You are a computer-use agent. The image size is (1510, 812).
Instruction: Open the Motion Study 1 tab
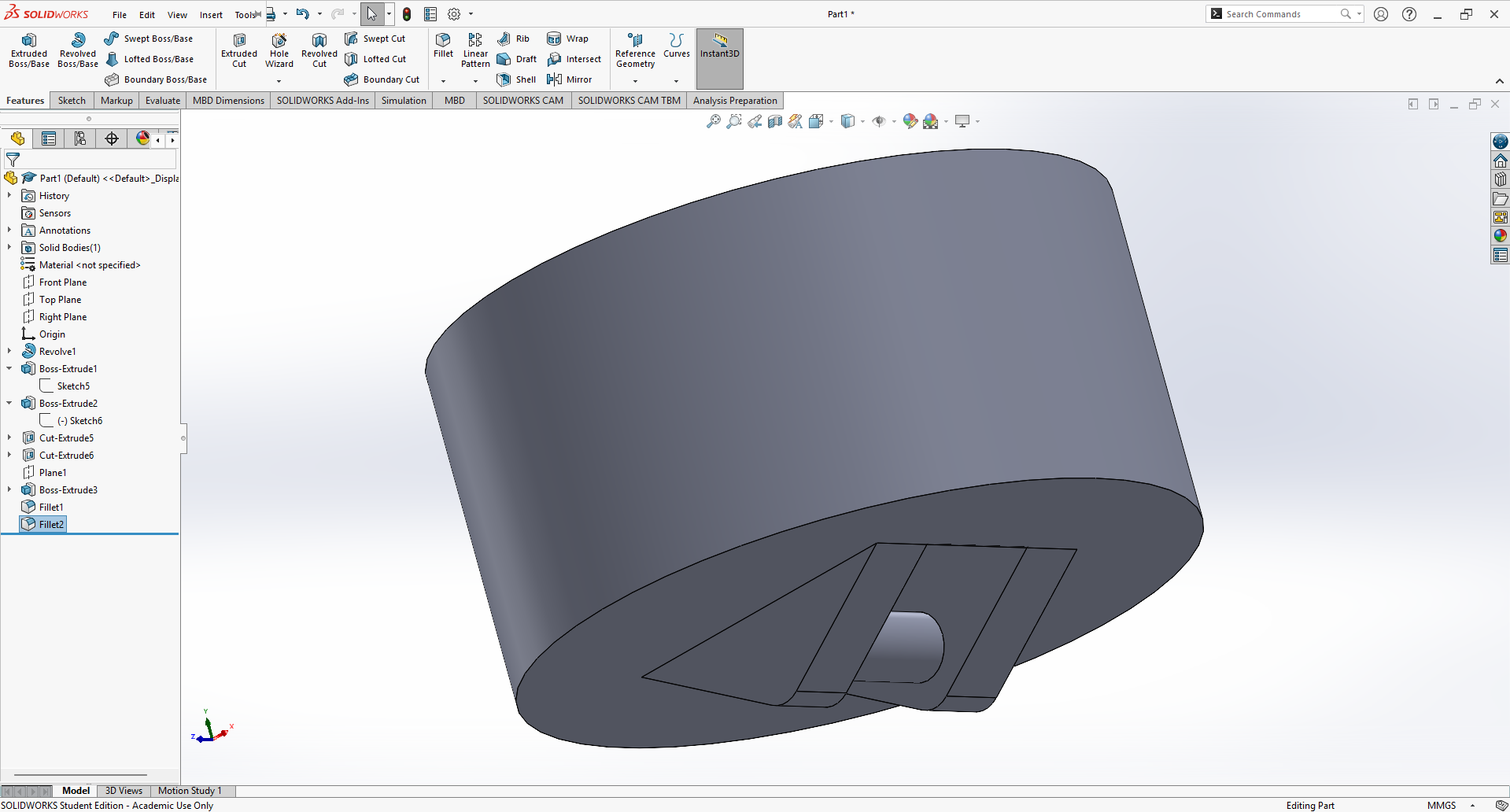[190, 791]
